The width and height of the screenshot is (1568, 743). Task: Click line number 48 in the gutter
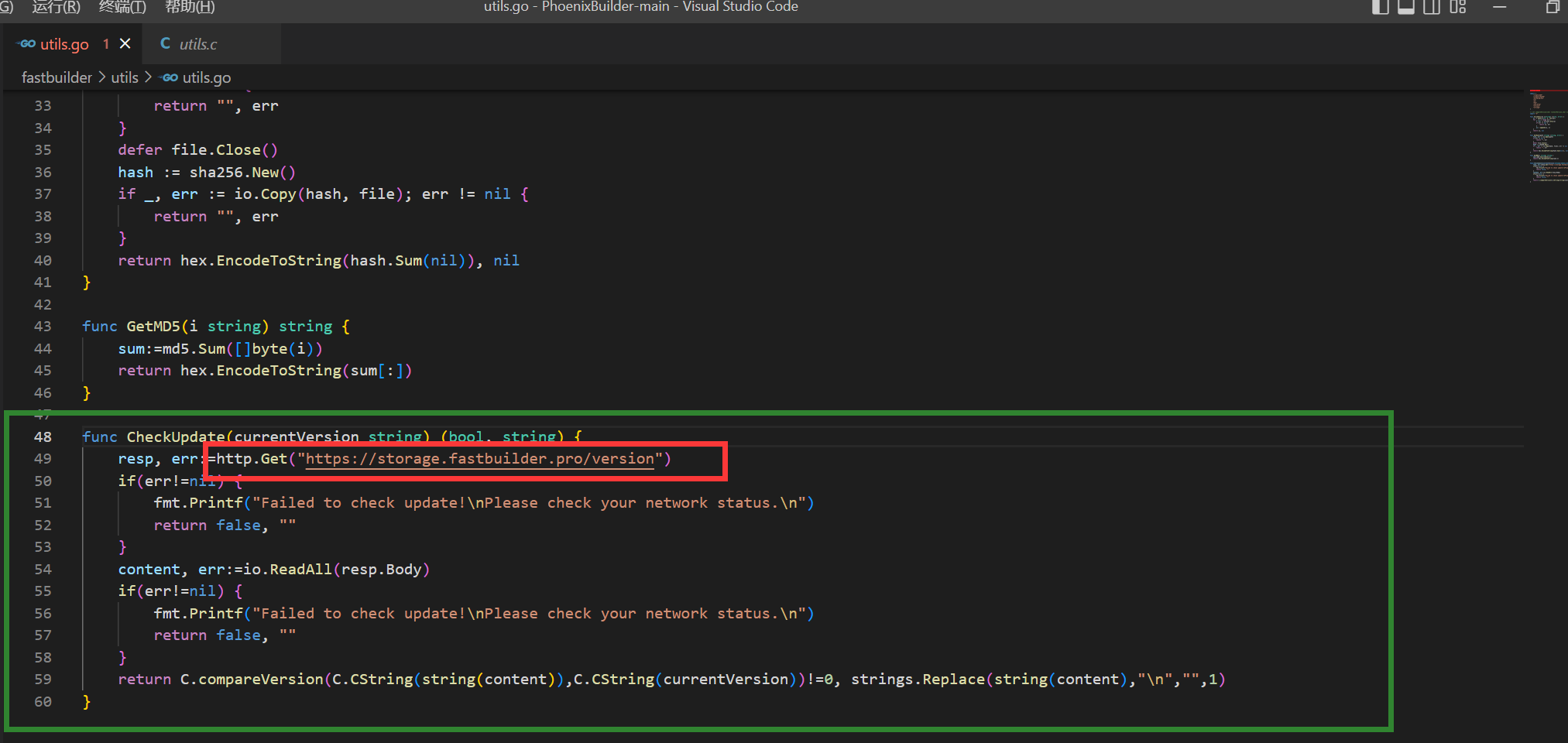click(43, 437)
